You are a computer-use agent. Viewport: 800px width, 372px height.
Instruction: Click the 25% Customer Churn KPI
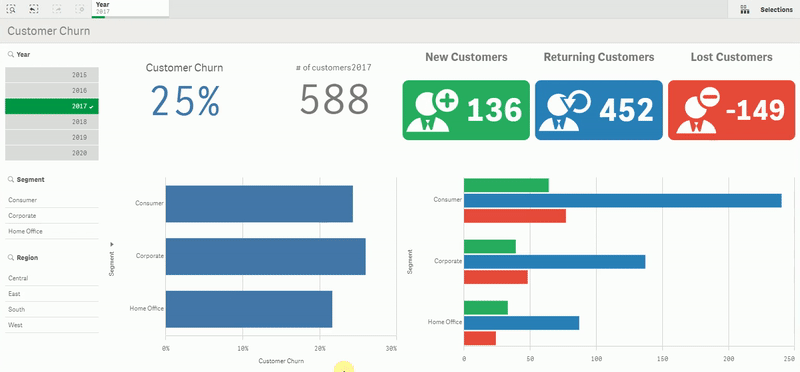click(x=185, y=101)
